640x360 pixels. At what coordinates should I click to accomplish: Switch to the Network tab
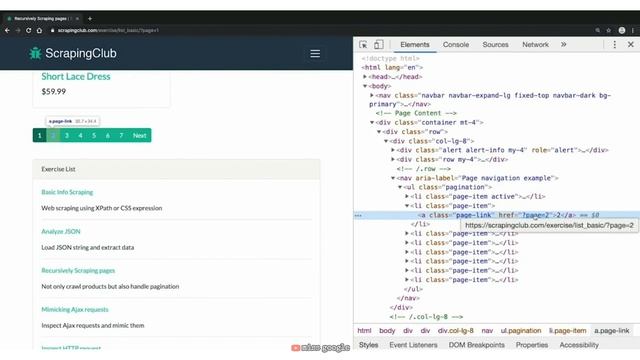(536, 44)
